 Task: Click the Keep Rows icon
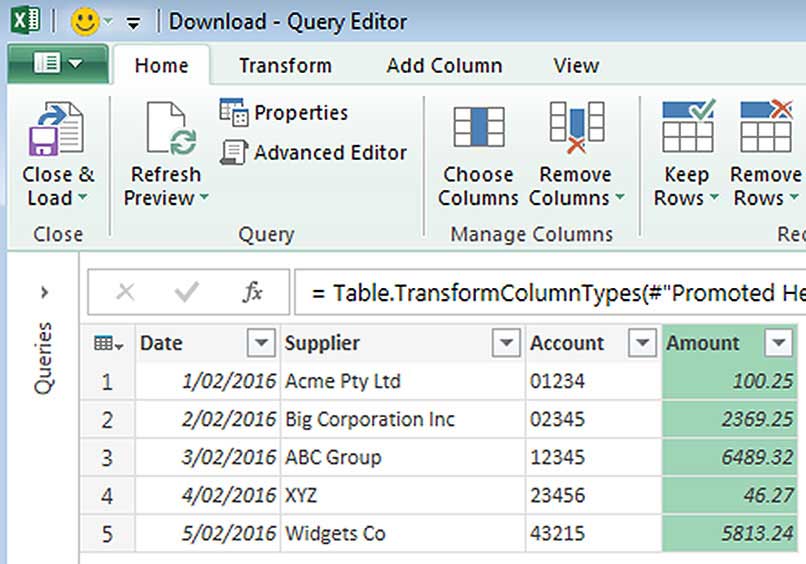pos(687,128)
